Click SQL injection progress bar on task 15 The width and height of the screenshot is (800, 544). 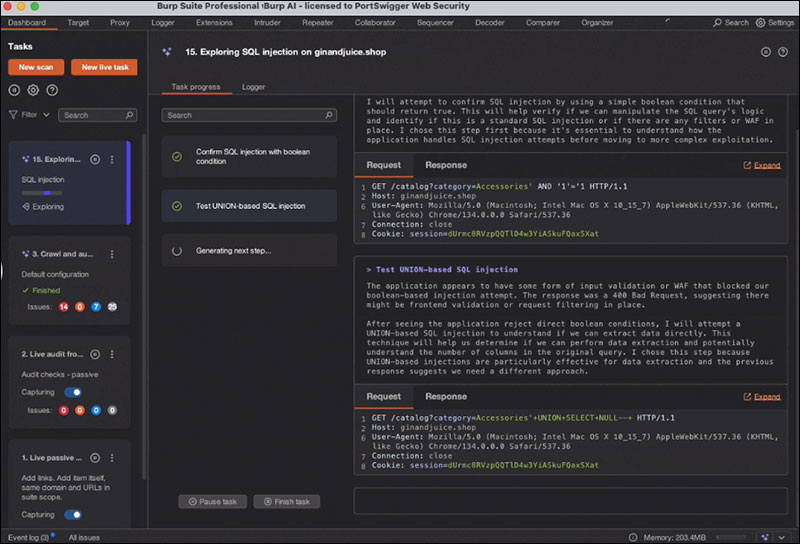click(x=42, y=193)
